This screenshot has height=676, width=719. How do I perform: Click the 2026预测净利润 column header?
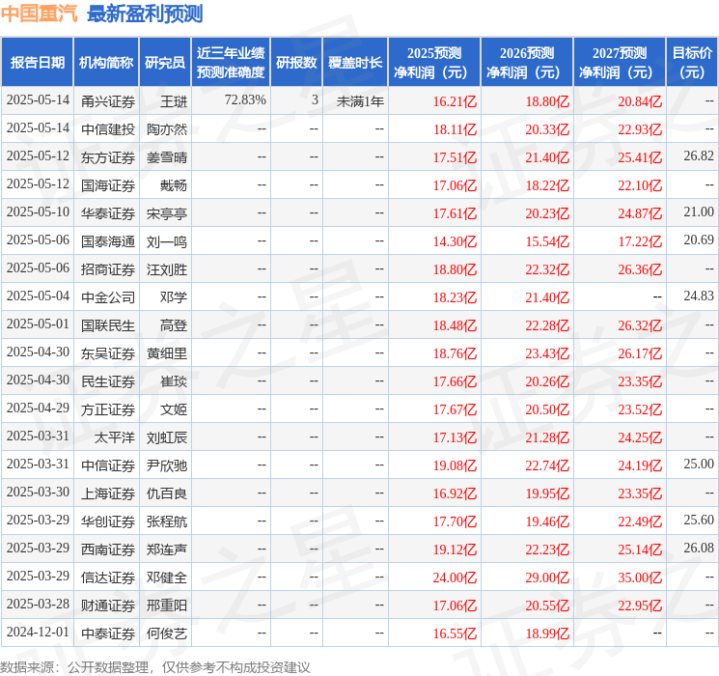(x=527, y=62)
